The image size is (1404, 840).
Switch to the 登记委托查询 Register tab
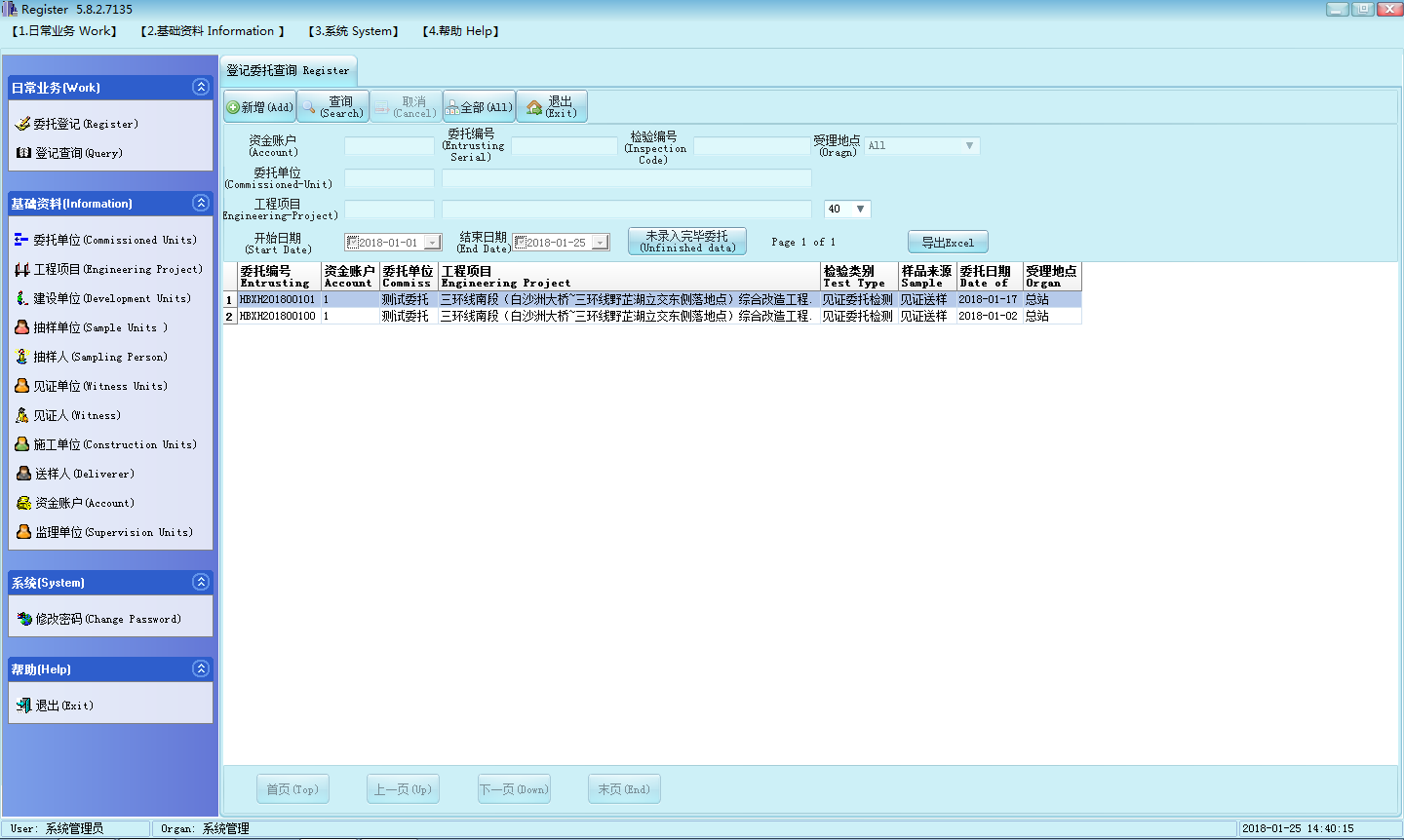pyautogui.click(x=288, y=70)
